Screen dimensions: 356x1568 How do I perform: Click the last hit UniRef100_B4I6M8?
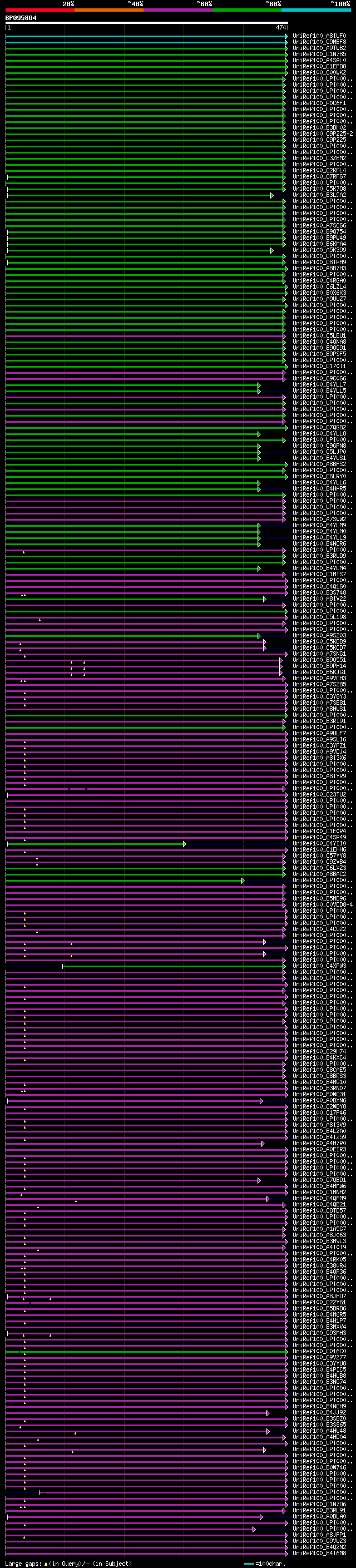(x=319, y=1554)
